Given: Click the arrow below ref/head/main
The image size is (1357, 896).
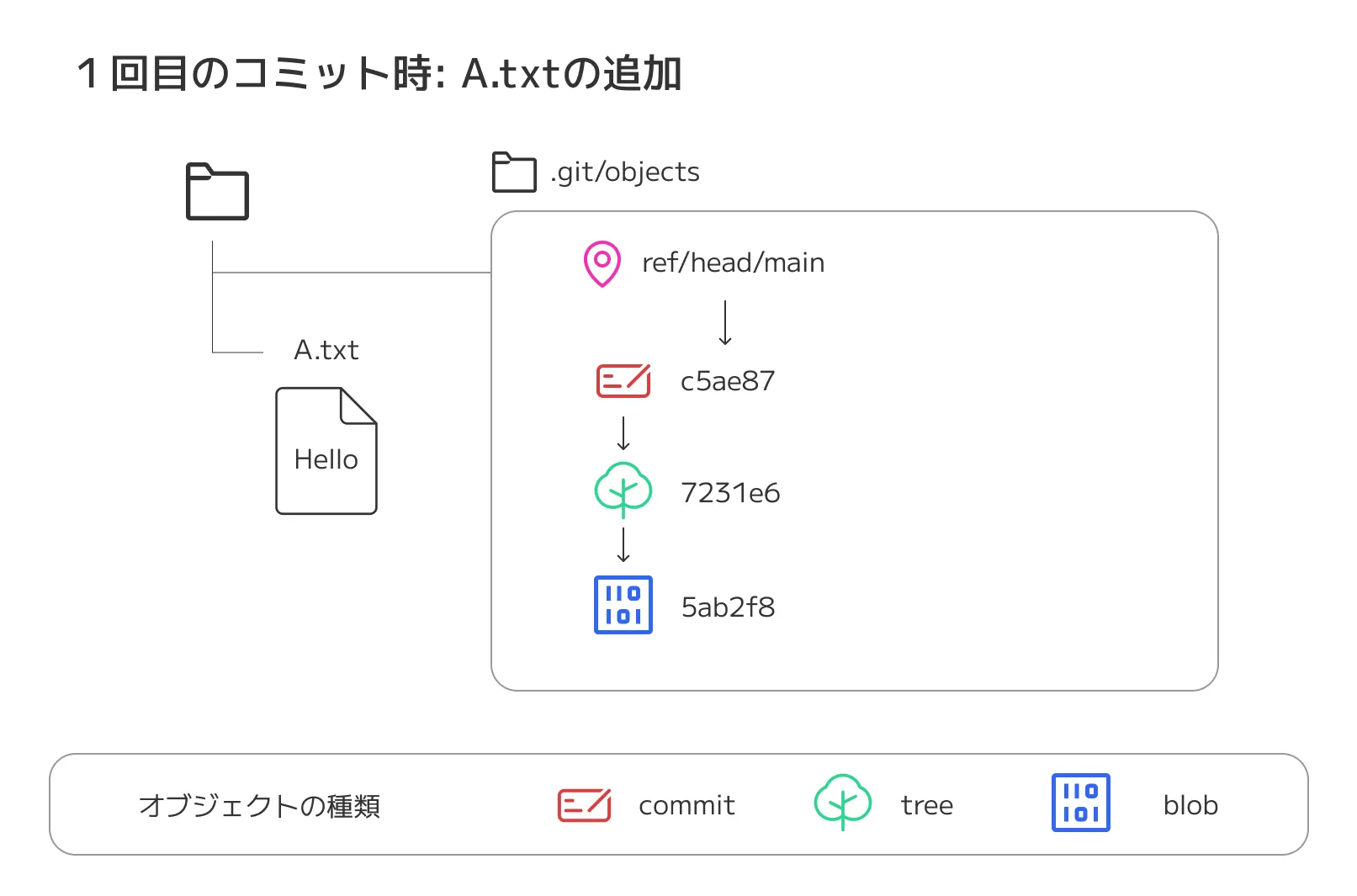Looking at the screenshot, I should (724, 323).
